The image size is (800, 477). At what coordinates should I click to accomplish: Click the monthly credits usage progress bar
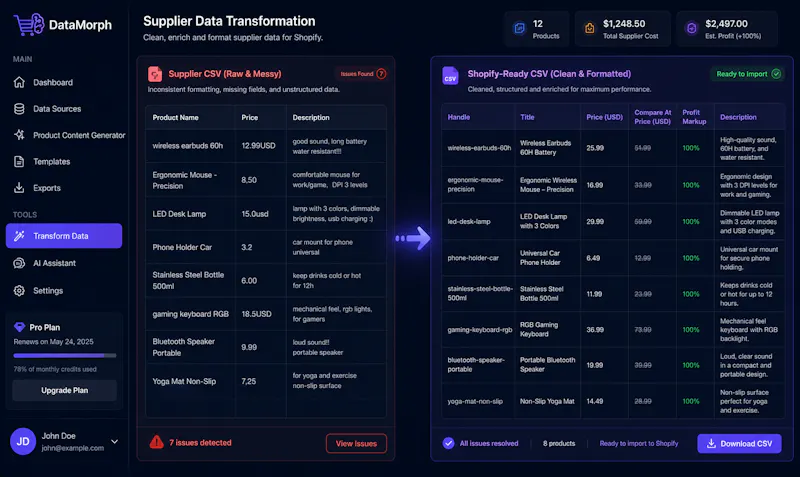pyautogui.click(x=65, y=355)
